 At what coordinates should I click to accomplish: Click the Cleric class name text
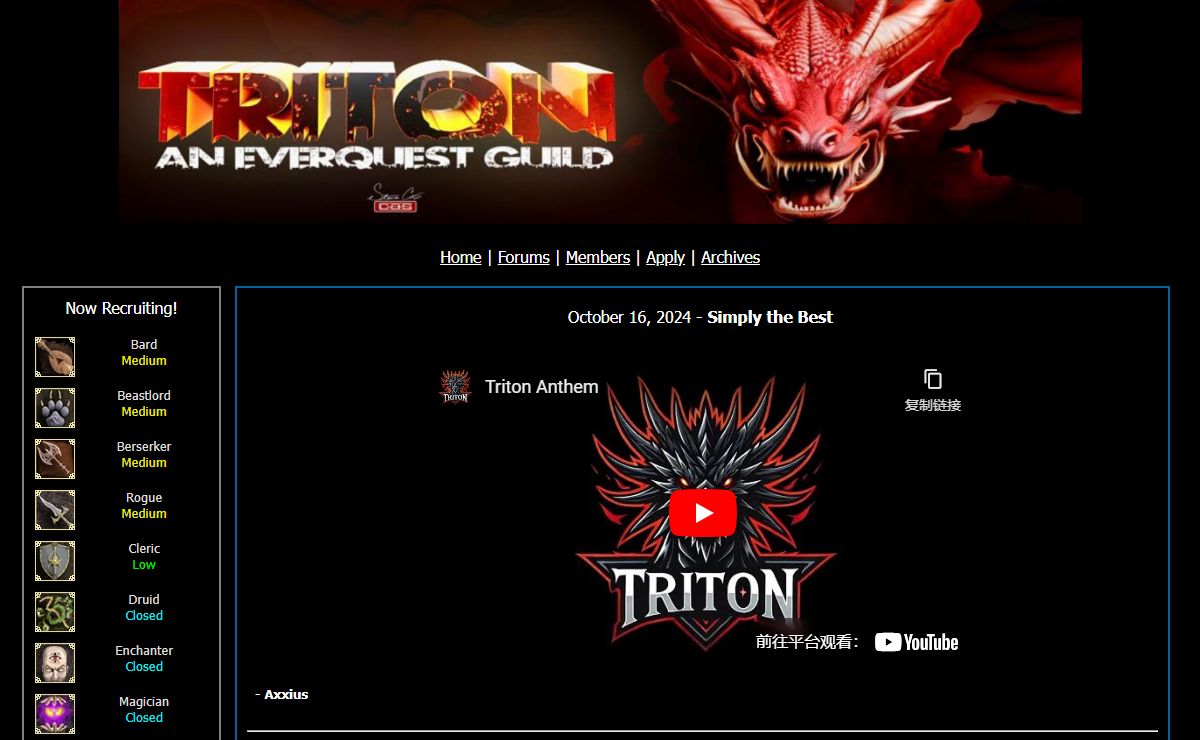pos(144,548)
